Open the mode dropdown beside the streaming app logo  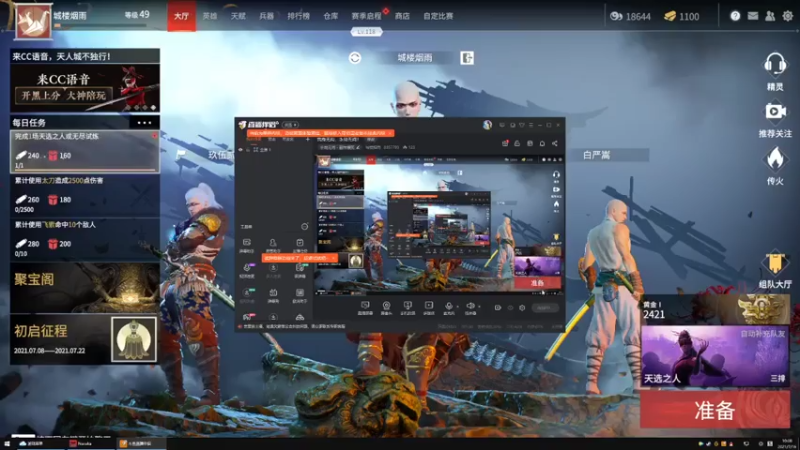[290, 124]
